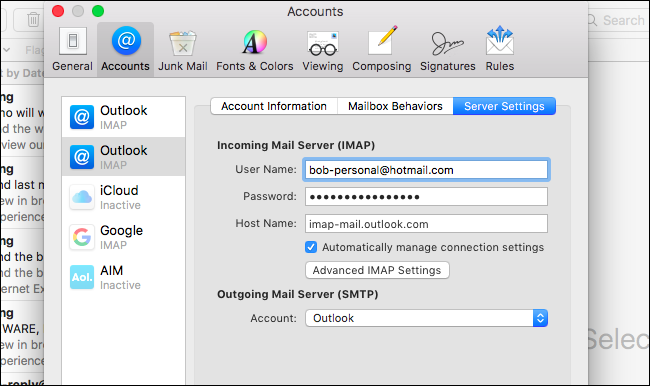Uncheck Automatically manage connection settings
Viewport: 650px width, 386px height.
(x=311, y=247)
